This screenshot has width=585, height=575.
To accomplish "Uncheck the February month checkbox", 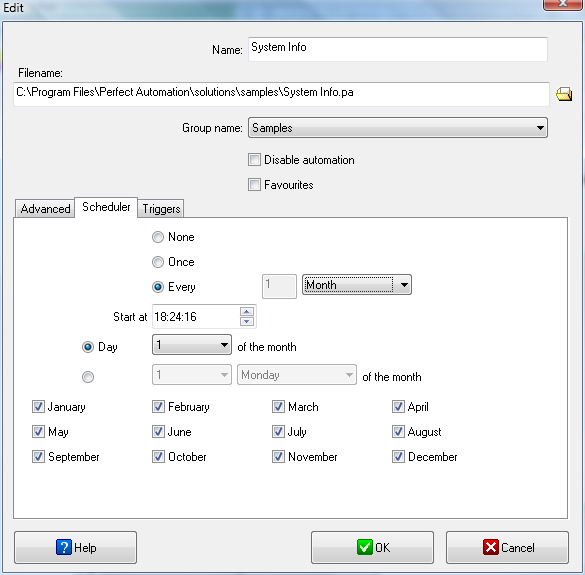I will point(158,407).
